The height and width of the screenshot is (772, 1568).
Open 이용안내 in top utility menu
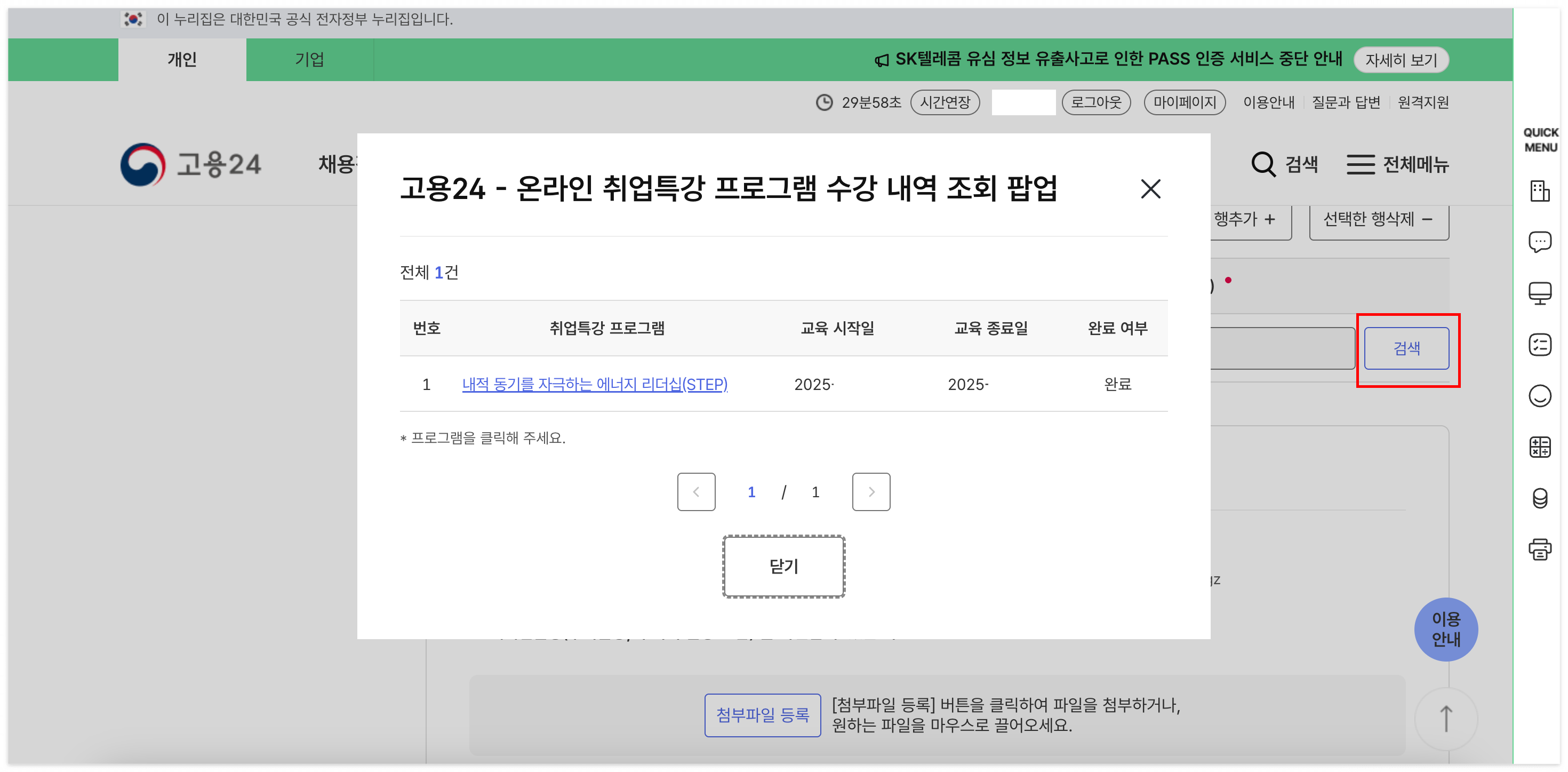[x=1268, y=102]
